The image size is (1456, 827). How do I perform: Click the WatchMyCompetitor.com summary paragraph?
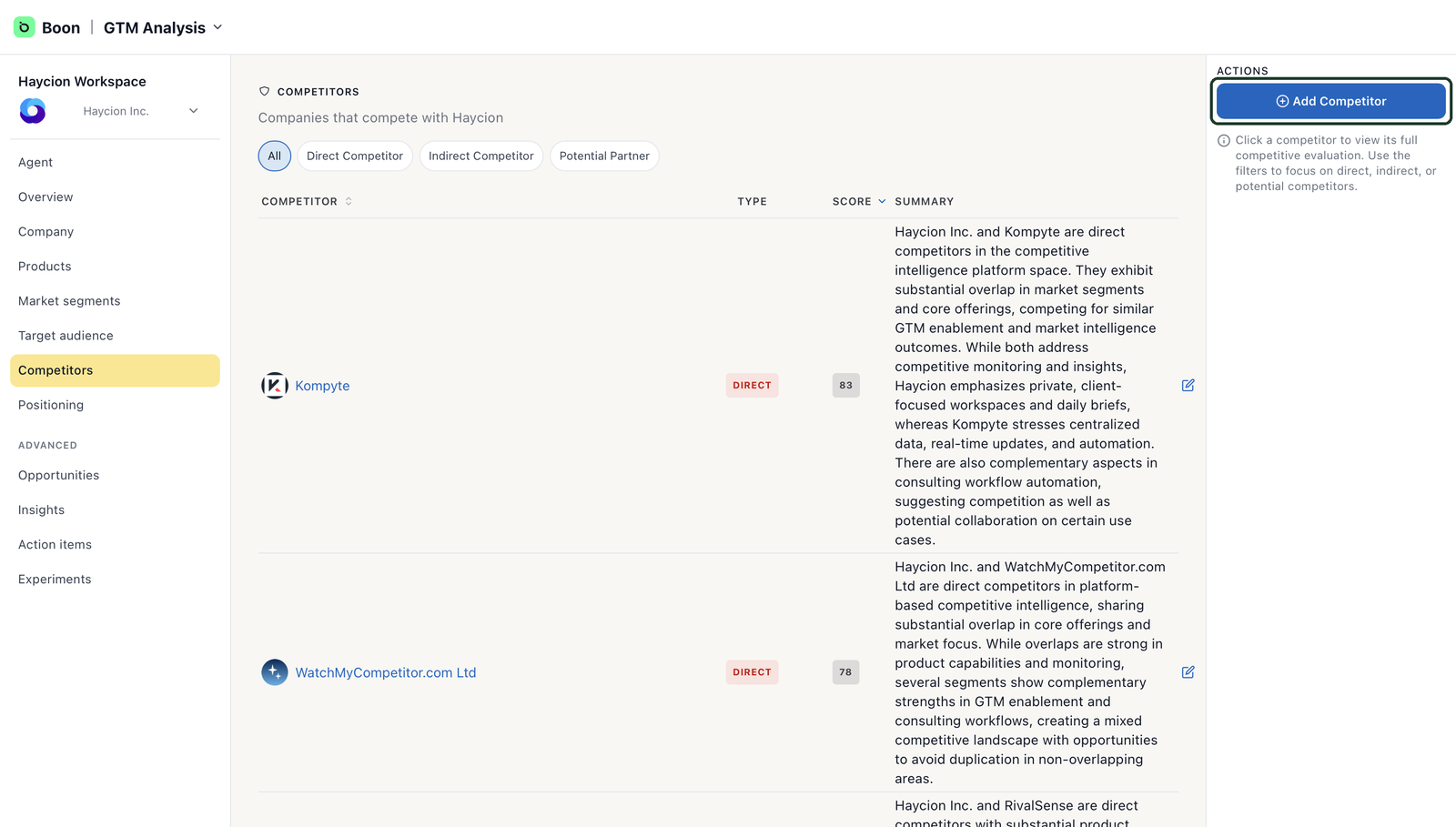pos(1030,672)
